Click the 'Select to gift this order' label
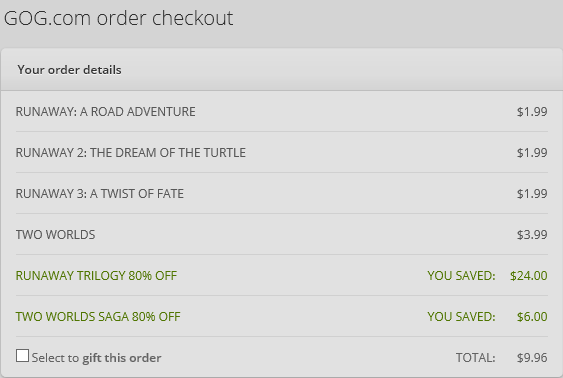This screenshot has width=563, height=378. 96,358
